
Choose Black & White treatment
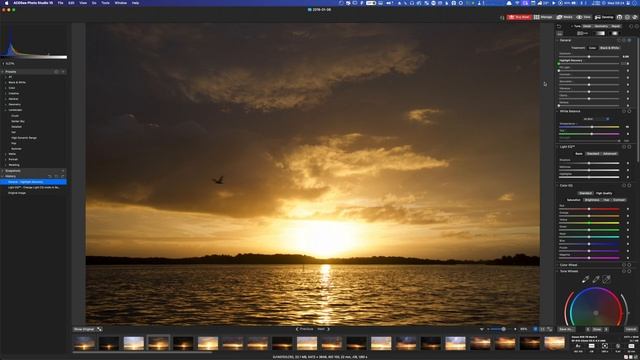(x=609, y=48)
